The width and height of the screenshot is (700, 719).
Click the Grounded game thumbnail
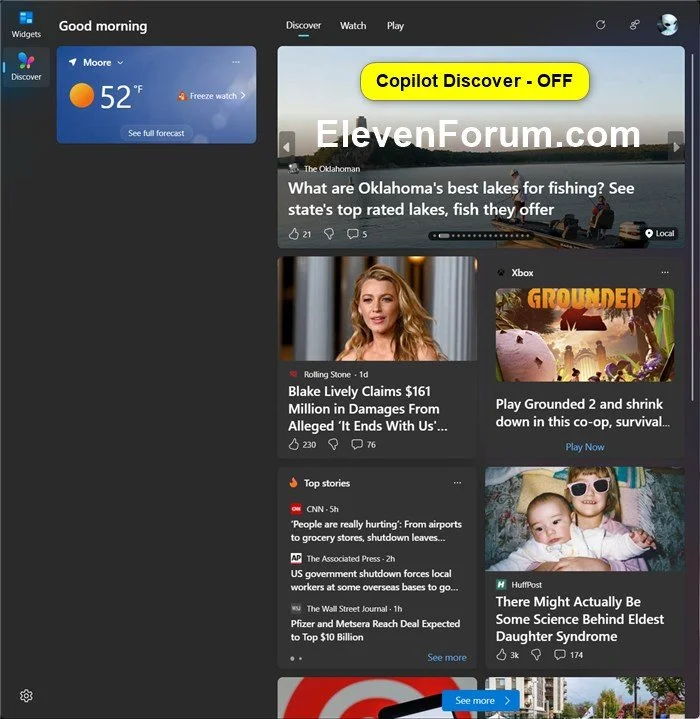(x=584, y=335)
